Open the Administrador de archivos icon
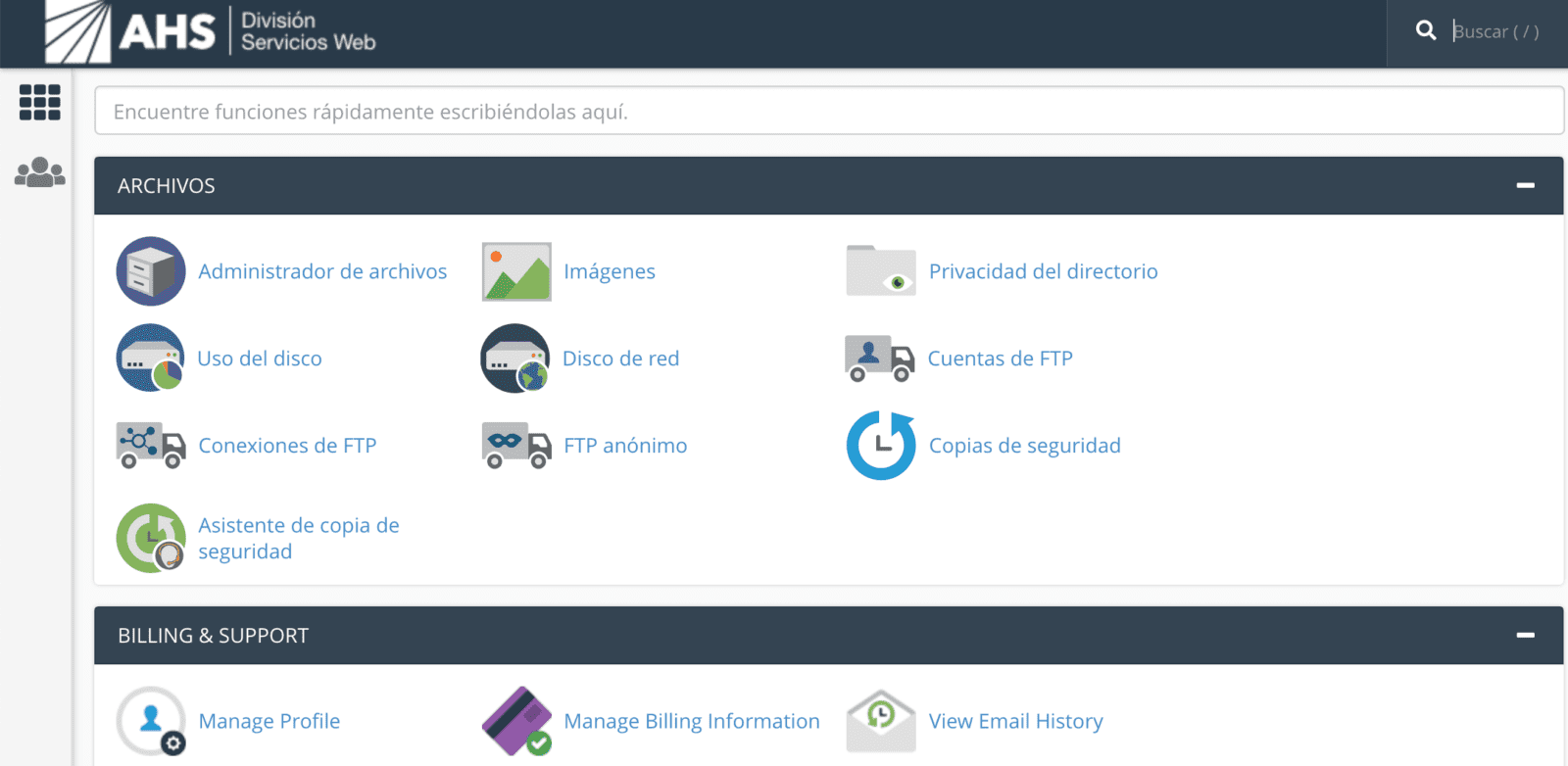The image size is (1568, 766). [151, 271]
